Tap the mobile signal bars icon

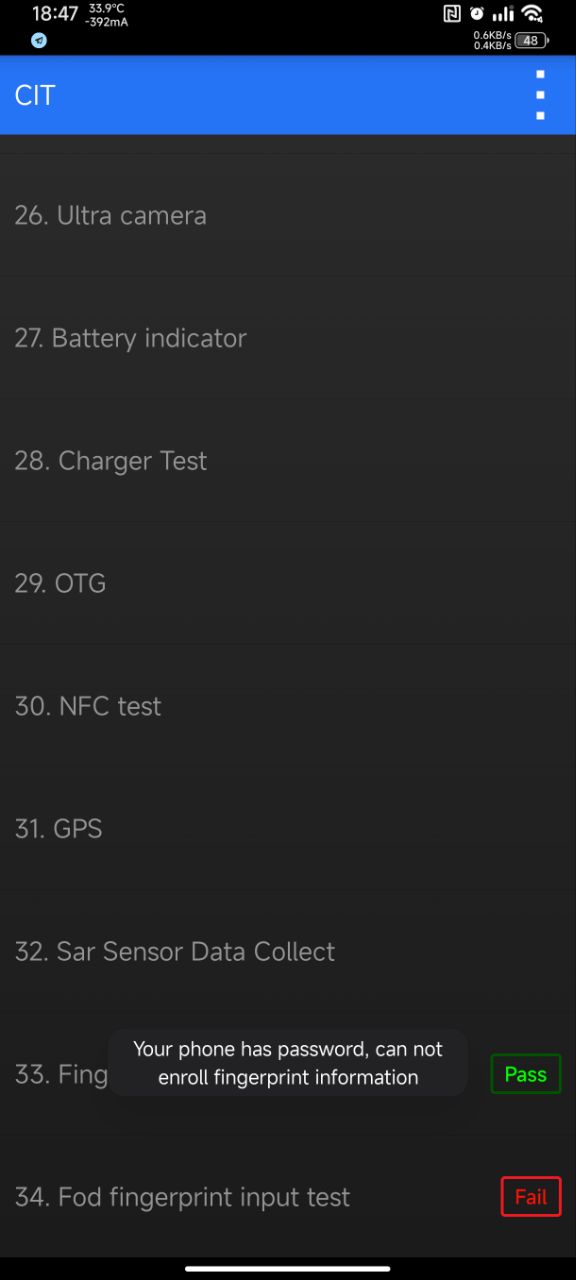tap(503, 14)
